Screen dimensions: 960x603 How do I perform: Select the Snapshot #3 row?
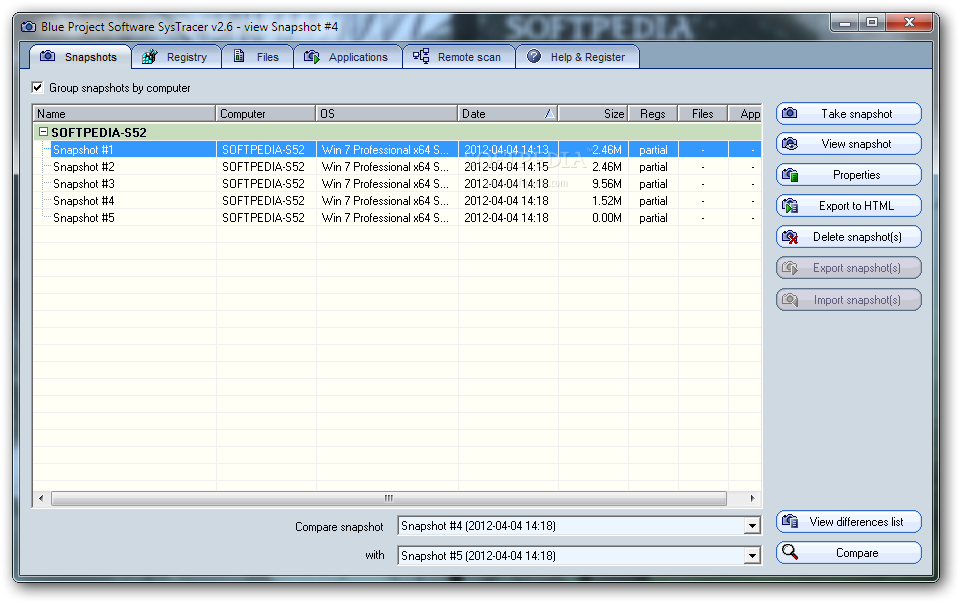pyautogui.click(x=397, y=184)
